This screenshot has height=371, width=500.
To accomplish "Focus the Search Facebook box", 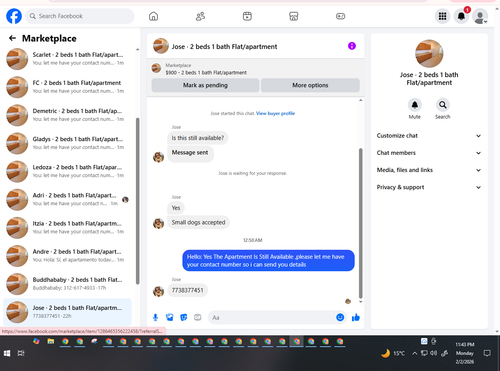I will point(80,16).
